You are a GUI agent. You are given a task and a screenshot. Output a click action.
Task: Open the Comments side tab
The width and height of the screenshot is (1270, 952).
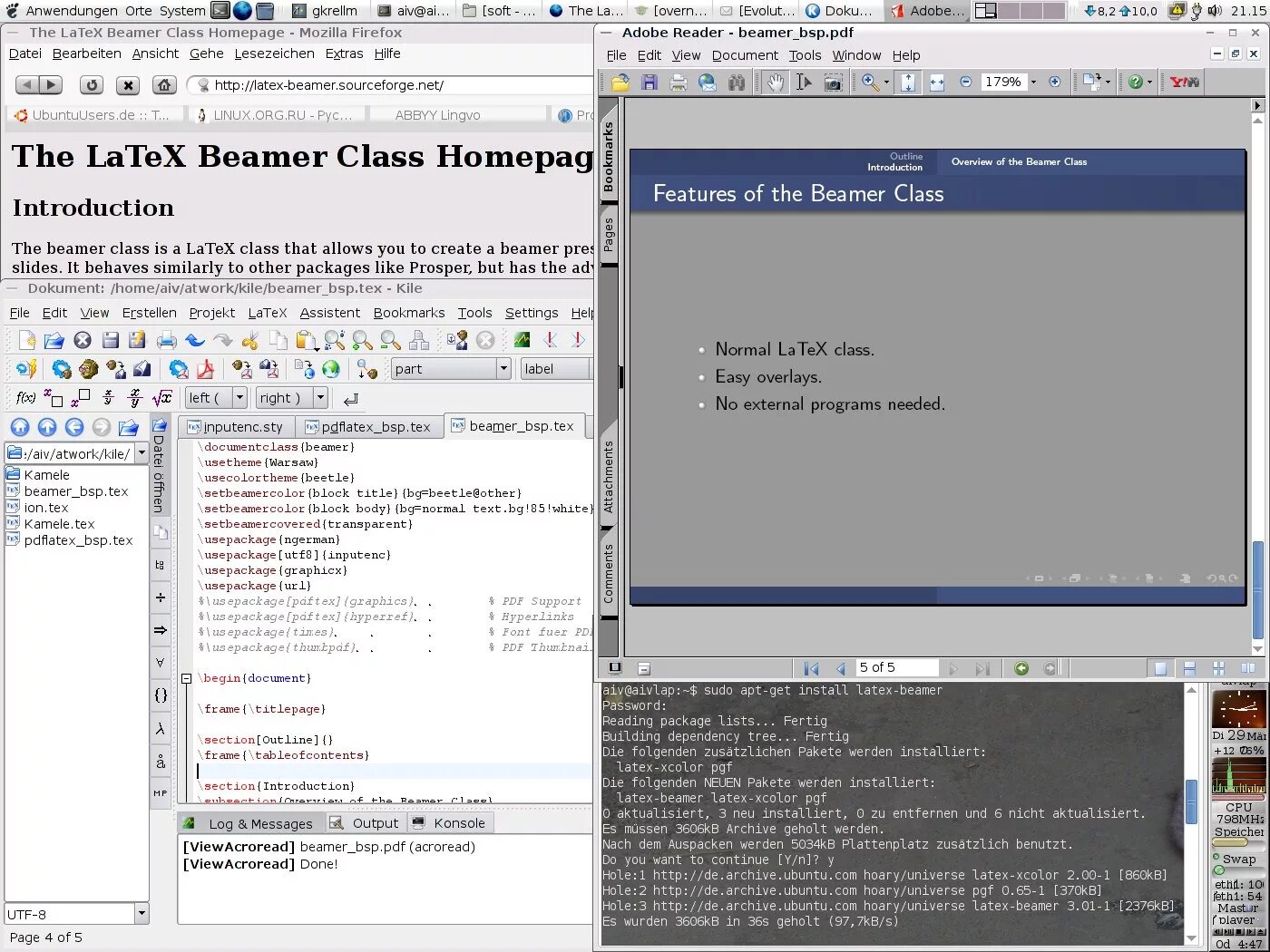coord(609,575)
